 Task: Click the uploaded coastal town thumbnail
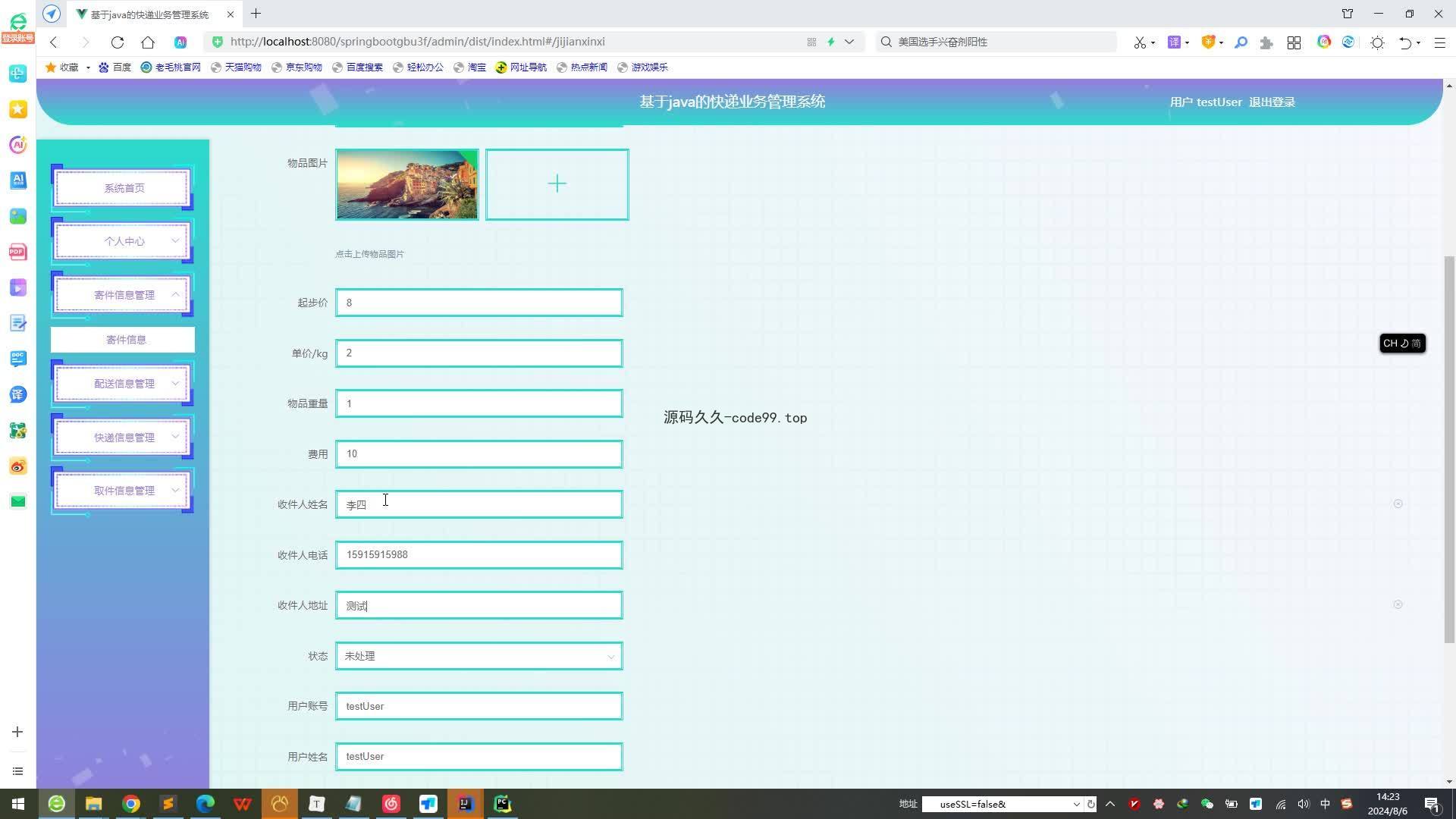(407, 184)
